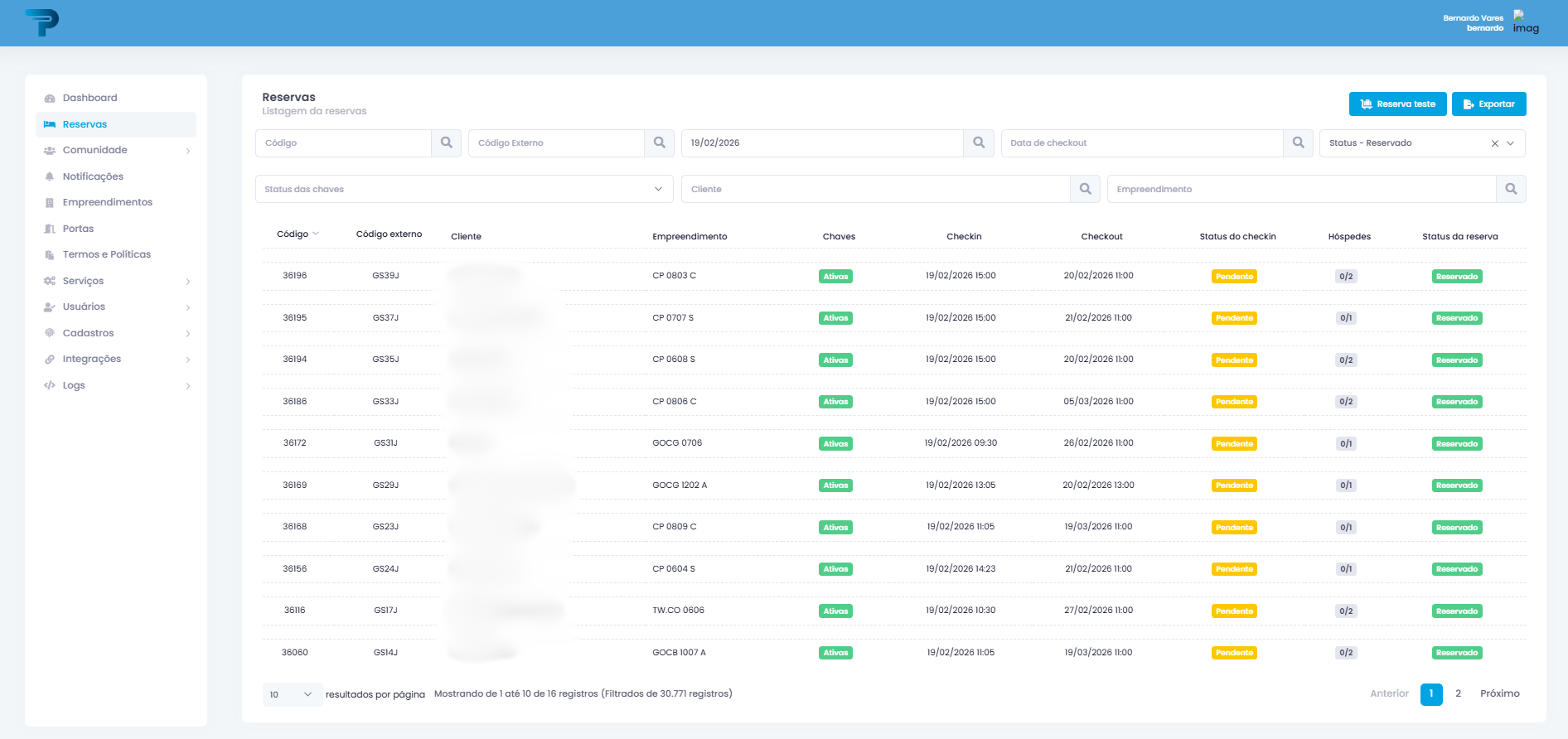Click the Empreendimentos building icon
This screenshot has width=1568, height=739.
click(50, 203)
